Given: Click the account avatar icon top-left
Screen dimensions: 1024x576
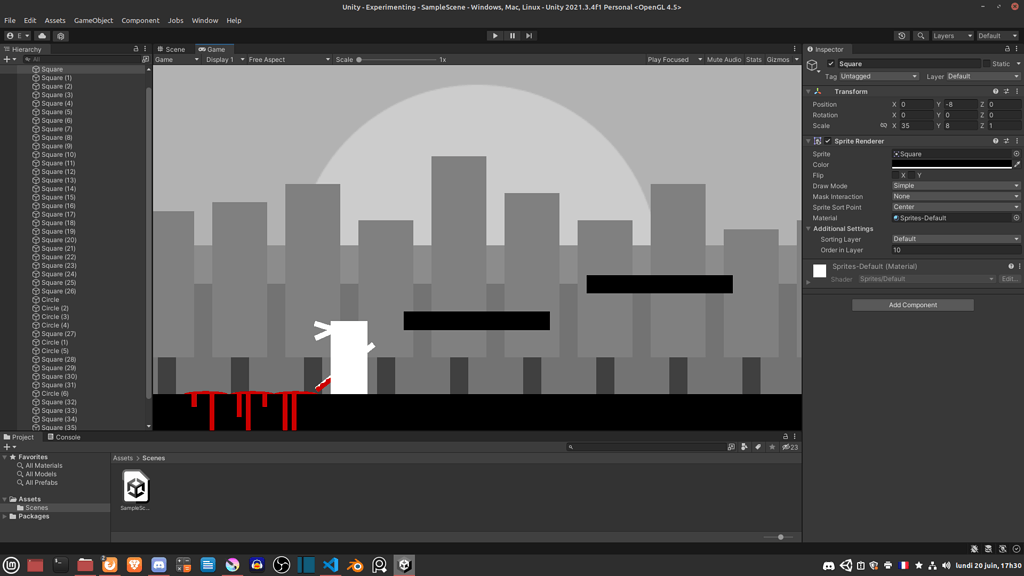Looking at the screenshot, I should tap(8, 34).
